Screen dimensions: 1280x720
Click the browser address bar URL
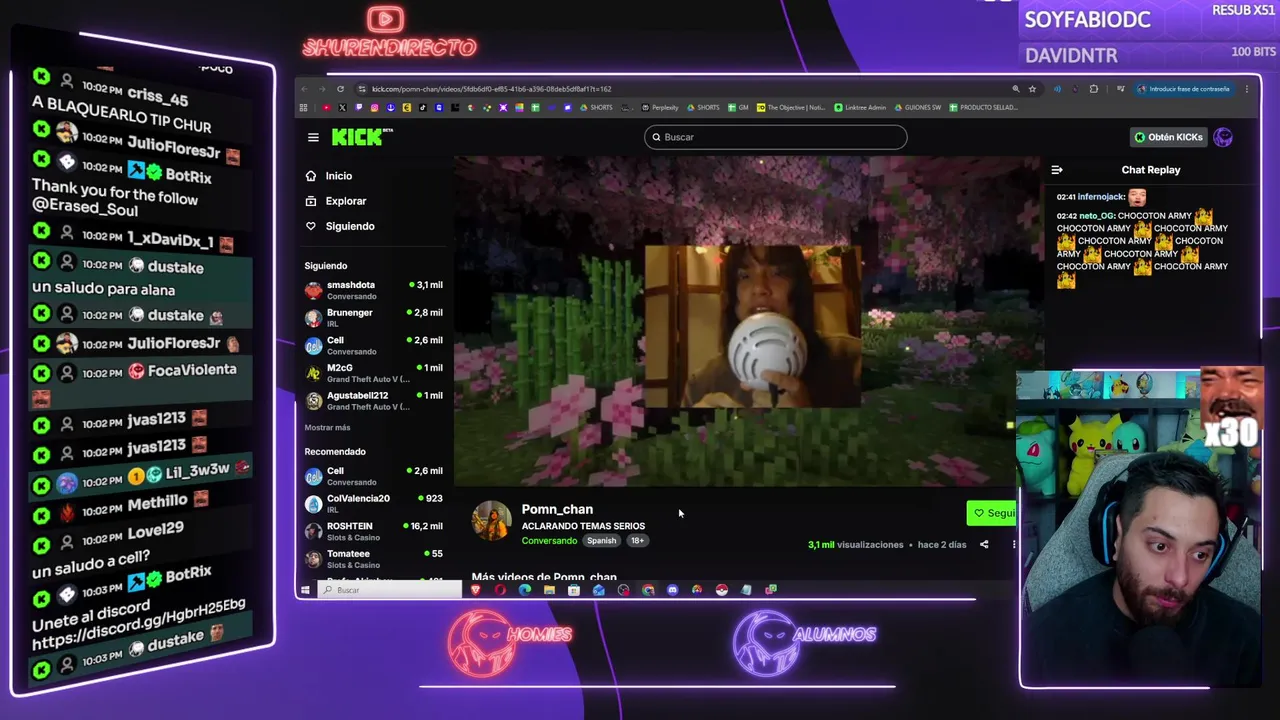point(491,89)
